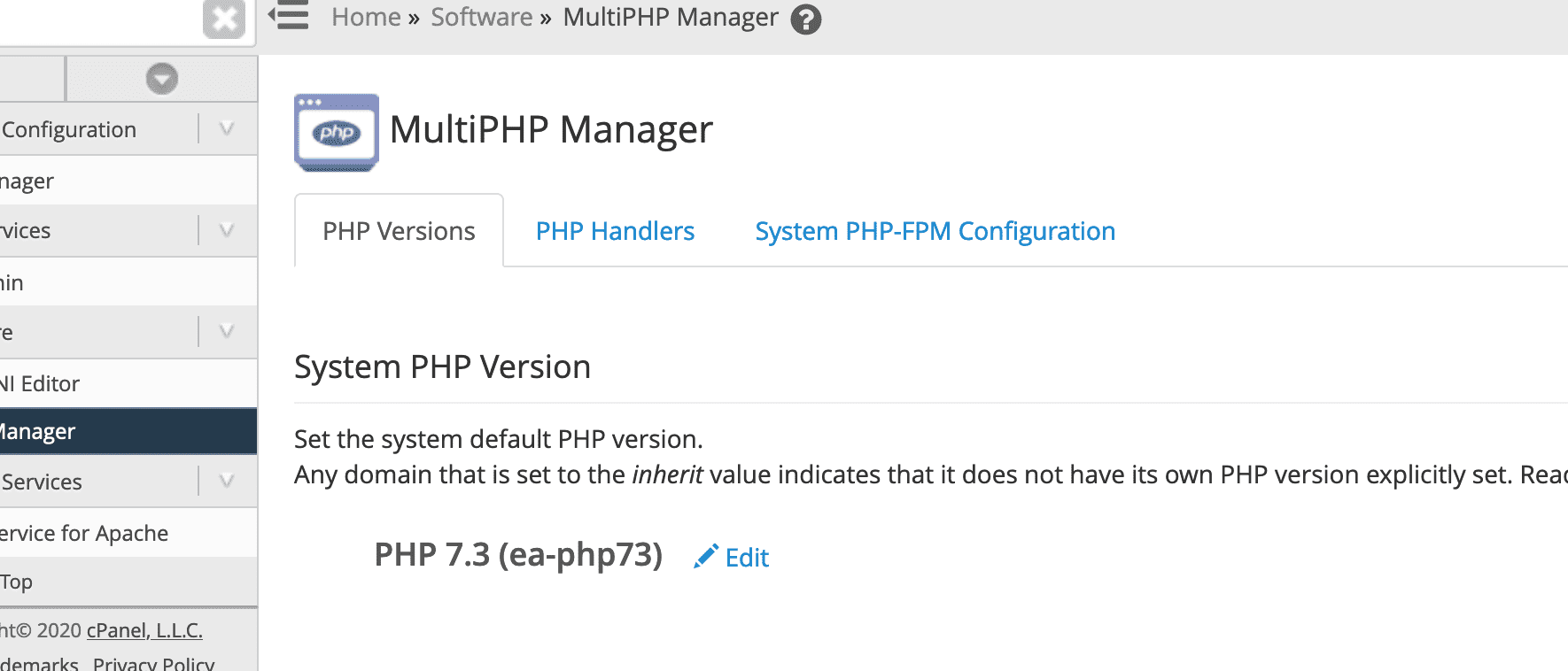Expand all sidebar sections with round arrow button

click(162, 79)
